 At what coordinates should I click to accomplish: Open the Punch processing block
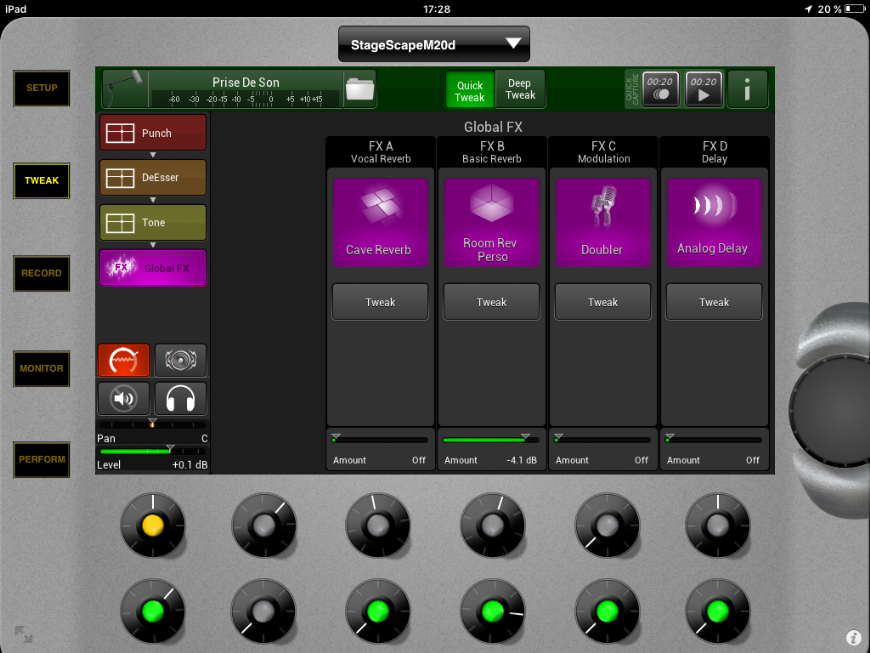coord(153,133)
